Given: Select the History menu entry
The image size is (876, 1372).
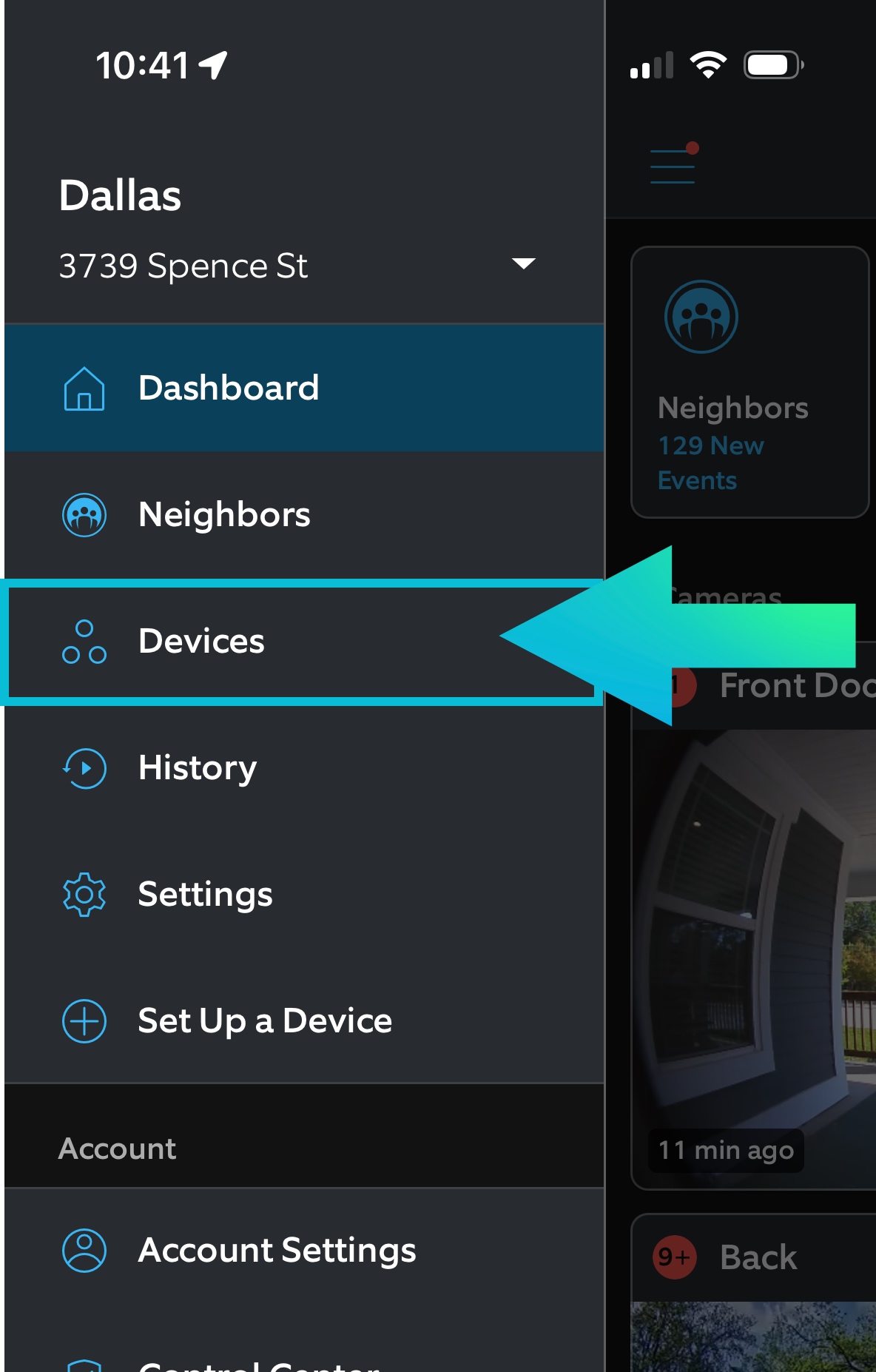Looking at the screenshot, I should pos(304,768).
